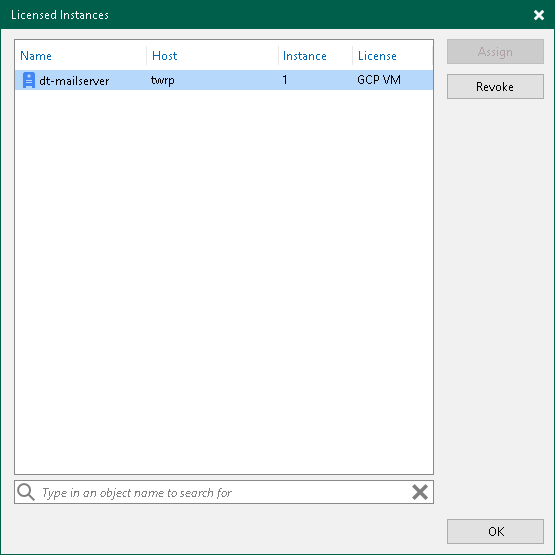Click the twrp host cell
The height and width of the screenshot is (555, 555).
pyautogui.click(x=162, y=80)
